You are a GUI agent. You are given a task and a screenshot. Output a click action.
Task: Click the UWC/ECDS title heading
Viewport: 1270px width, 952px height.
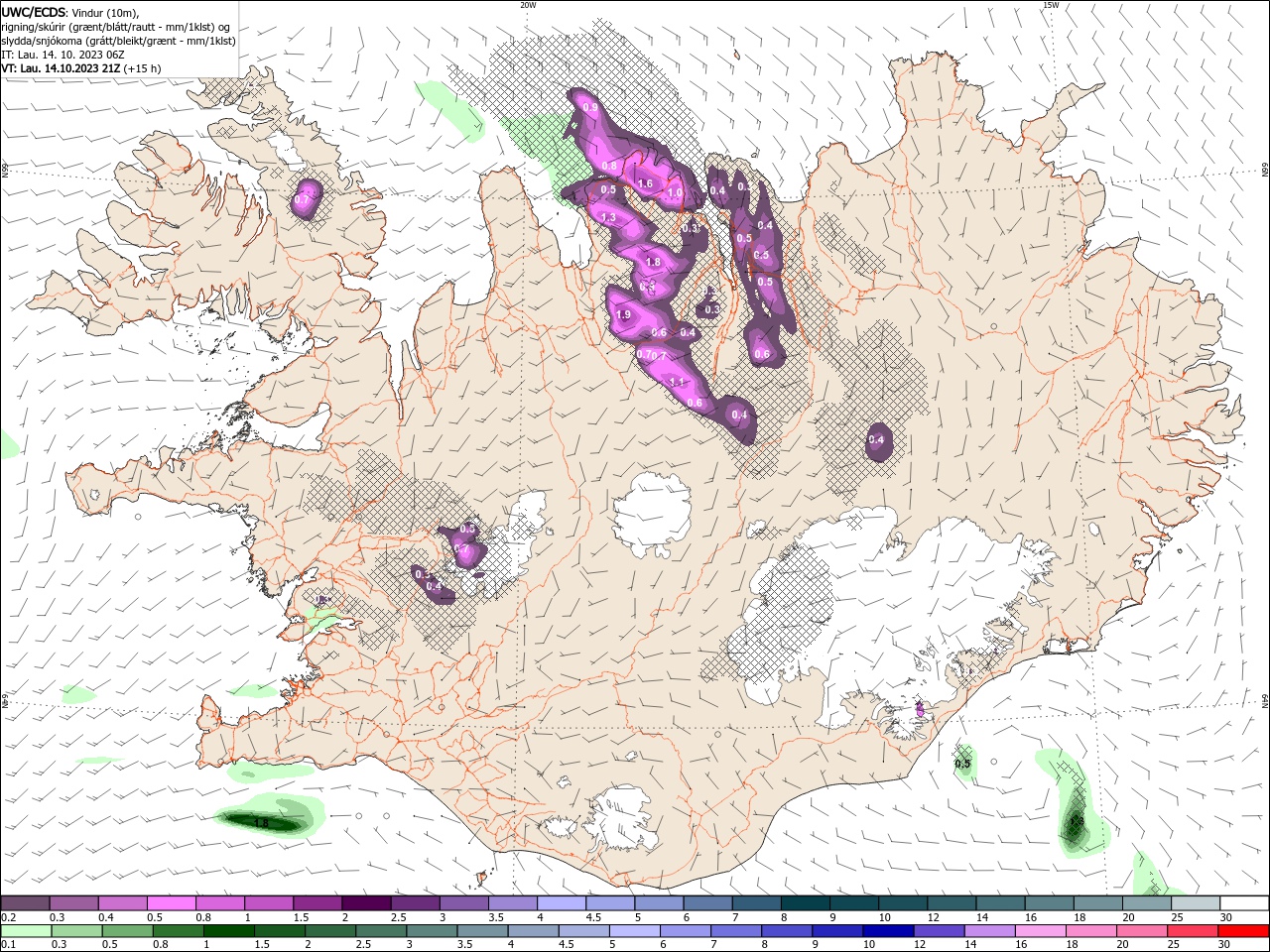click(34, 12)
